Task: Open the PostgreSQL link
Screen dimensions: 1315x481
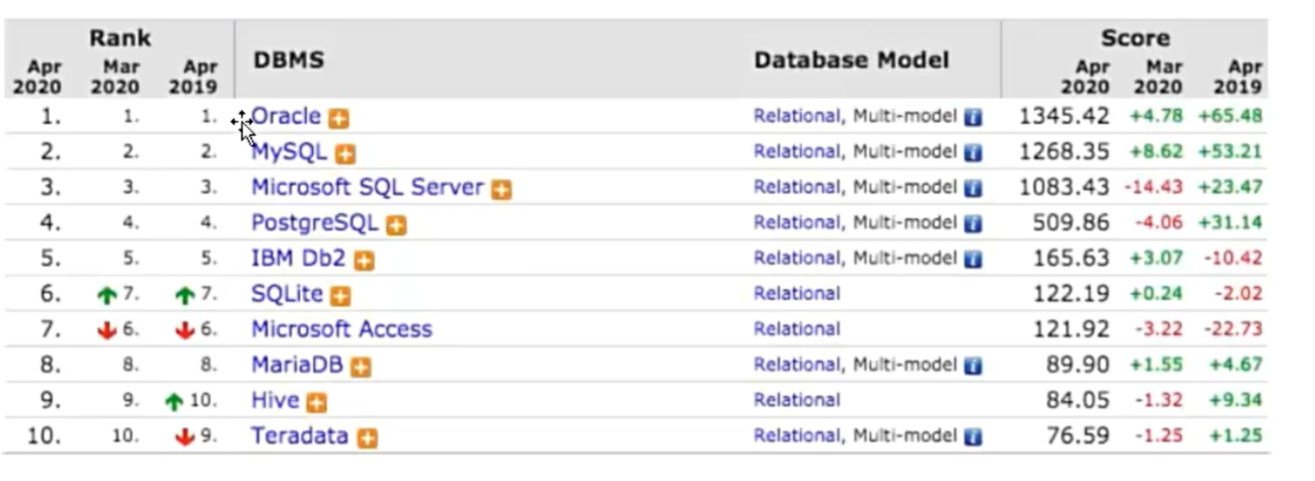Action: (x=315, y=223)
